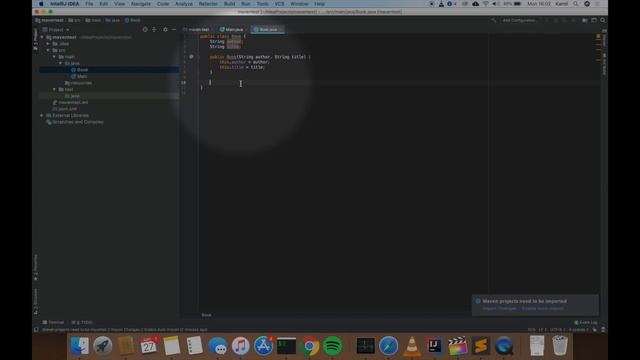This screenshot has width=640, height=360.
Task: Toggle the Project side tool stripe button
Action: pos(36,39)
